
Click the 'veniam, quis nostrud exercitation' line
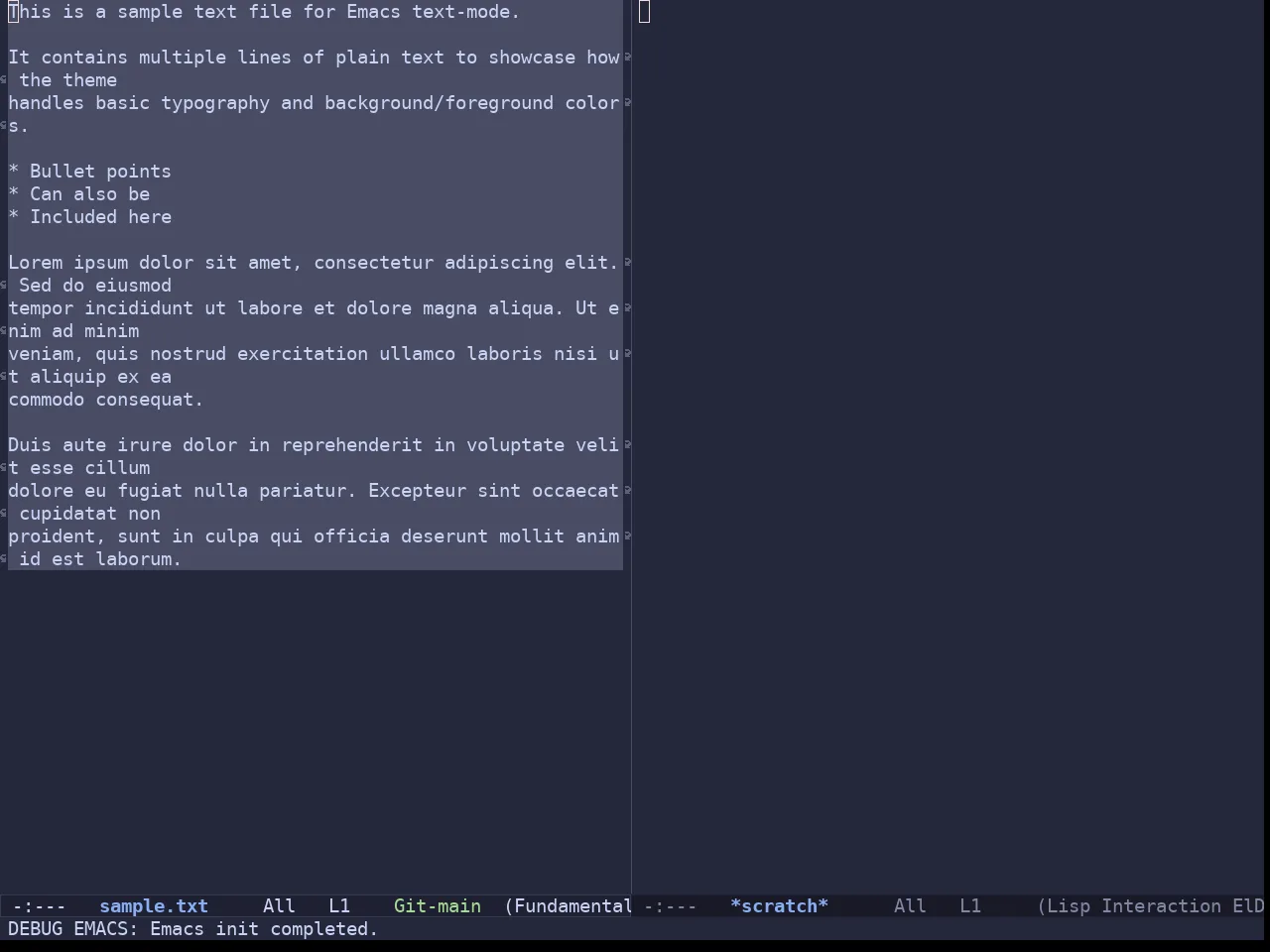pyautogui.click(x=314, y=354)
